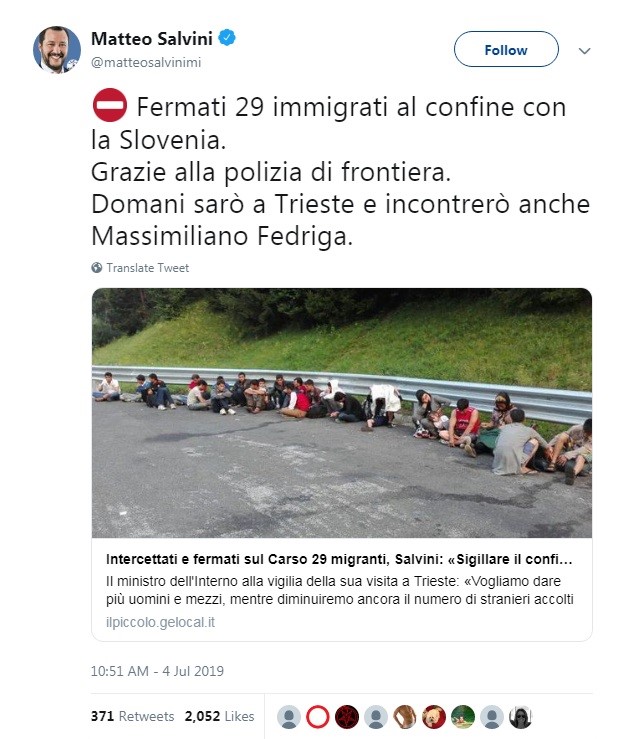Open the red ring liker avatar

pyautogui.click(x=318, y=717)
